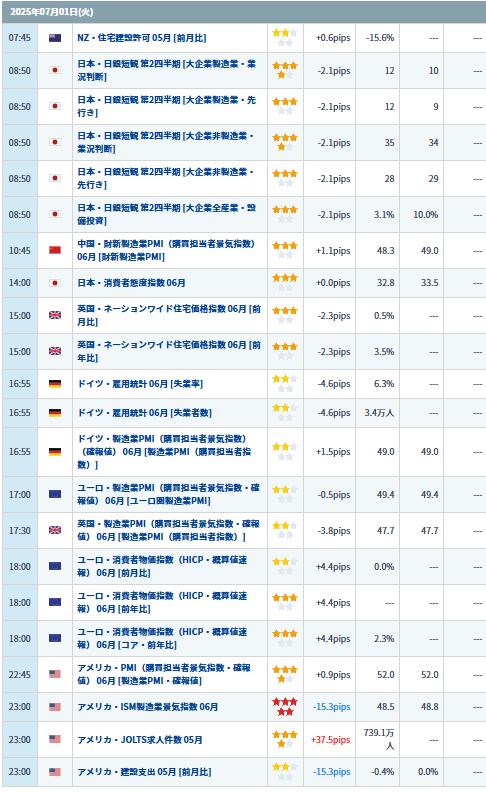Click the New Zealand flag icon at 07:45
Image resolution: width=486 pixels, height=792 pixels.
55,38
